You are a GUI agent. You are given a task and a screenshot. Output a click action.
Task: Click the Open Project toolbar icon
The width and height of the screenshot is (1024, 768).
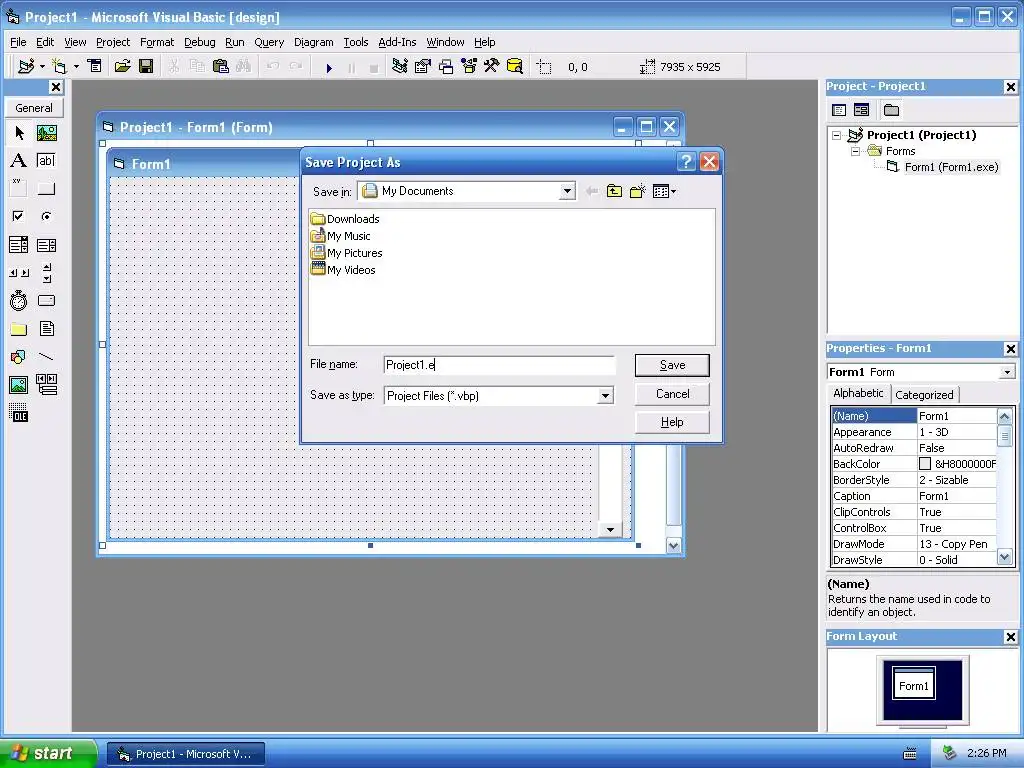[122, 66]
